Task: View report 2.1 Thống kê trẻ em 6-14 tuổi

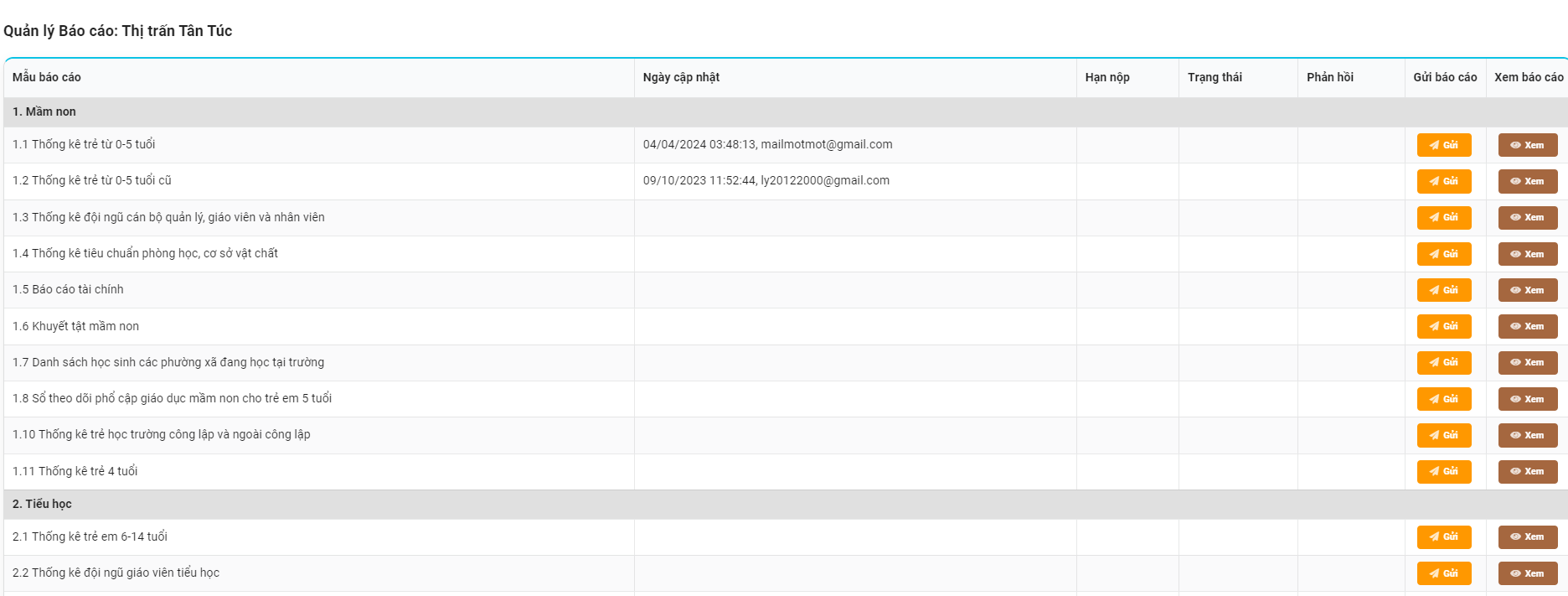Action: click(x=1527, y=536)
